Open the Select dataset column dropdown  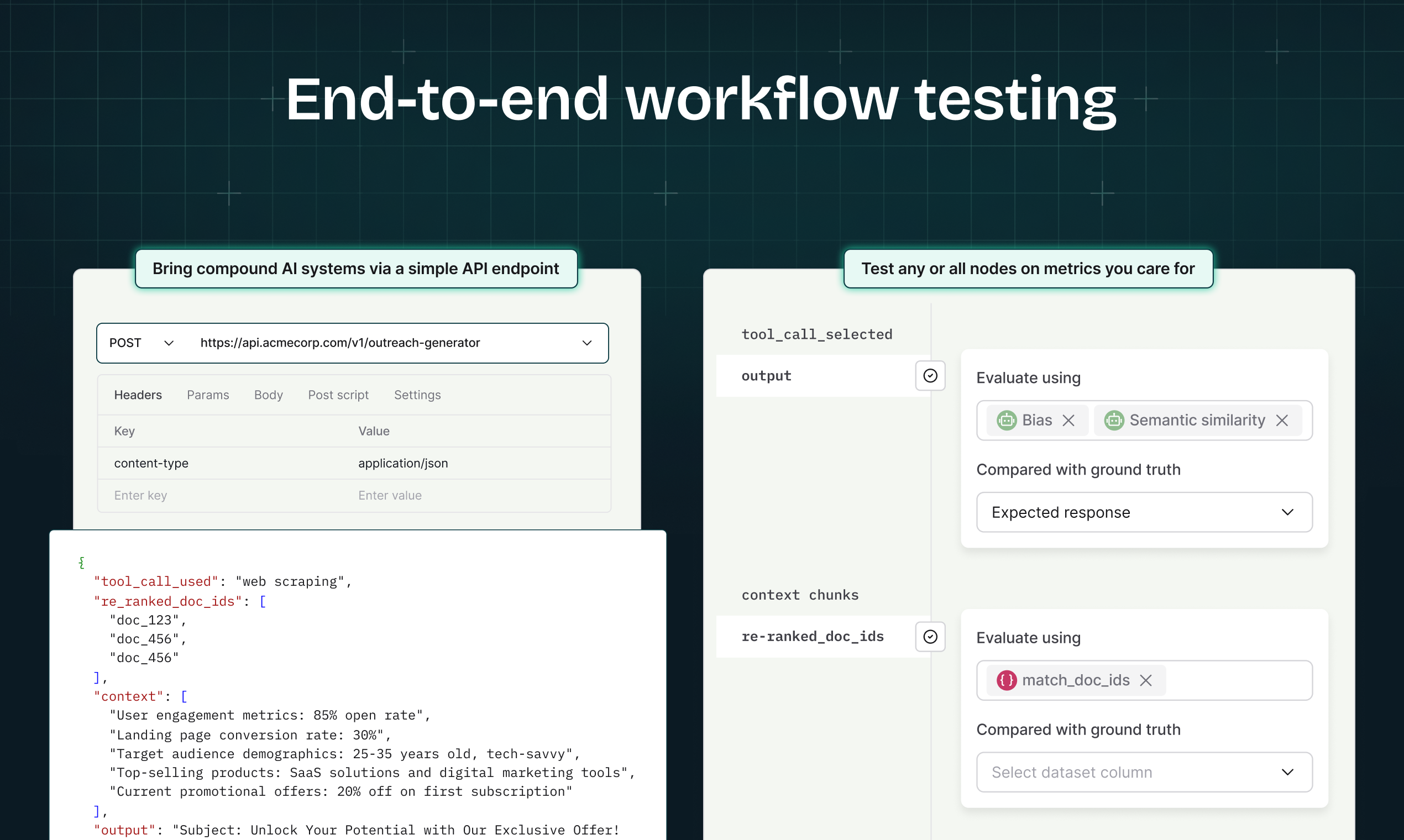1144,772
